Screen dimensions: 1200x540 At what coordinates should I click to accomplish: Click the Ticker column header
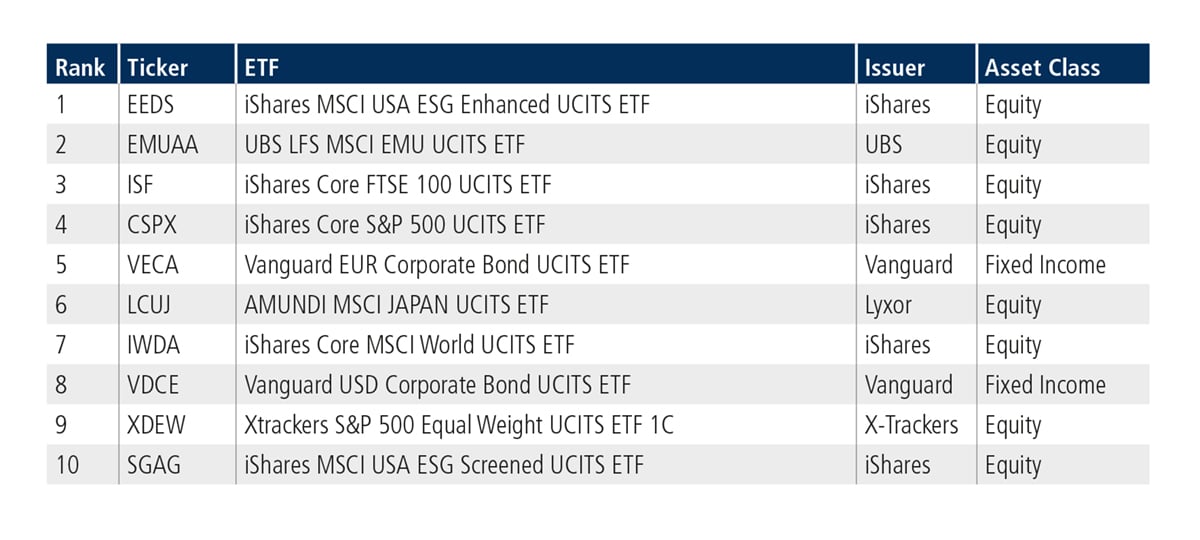point(158,68)
